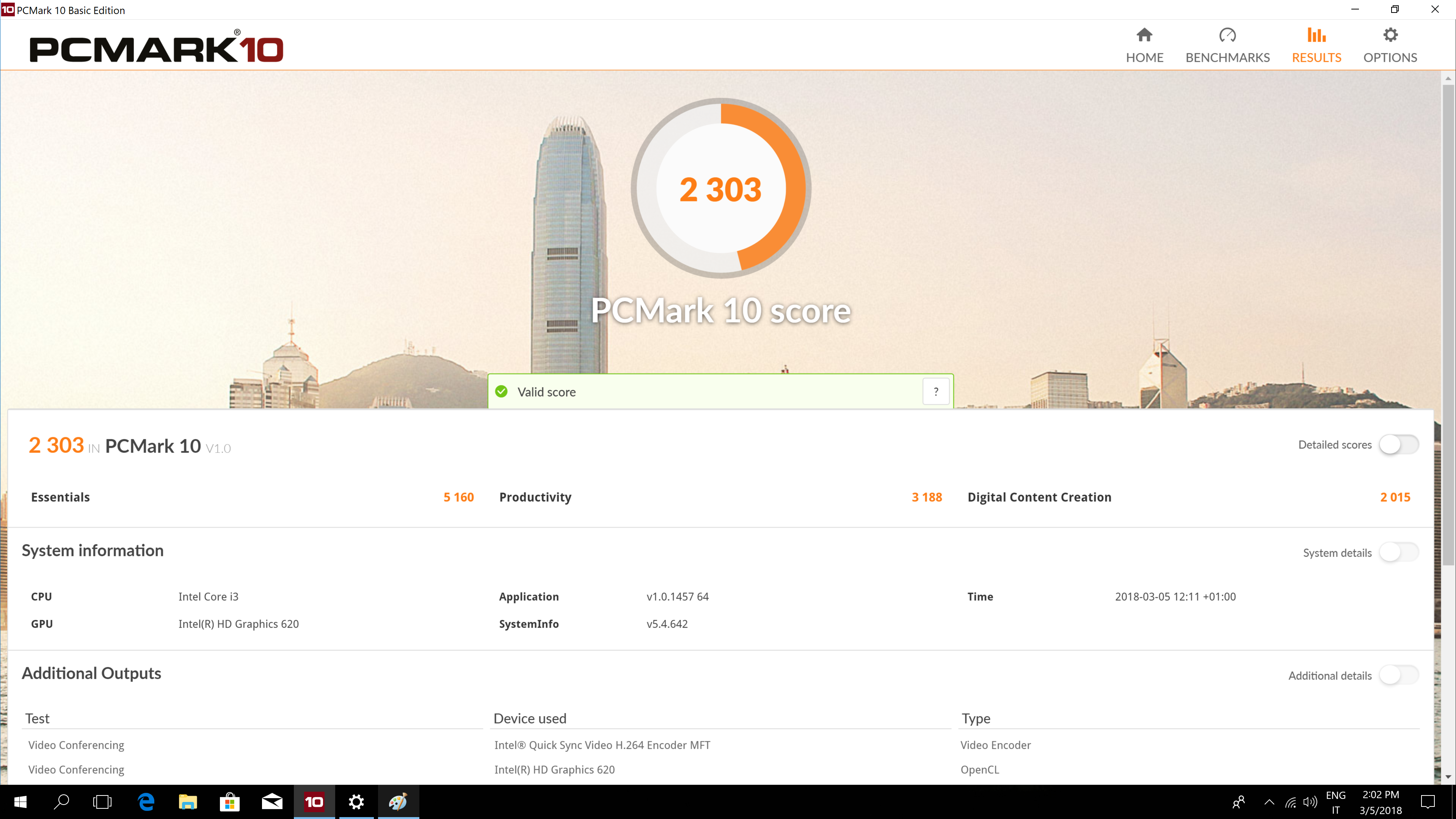The height and width of the screenshot is (819, 1456).
Task: Click the scrollbar up arrow
Action: click(1448, 78)
